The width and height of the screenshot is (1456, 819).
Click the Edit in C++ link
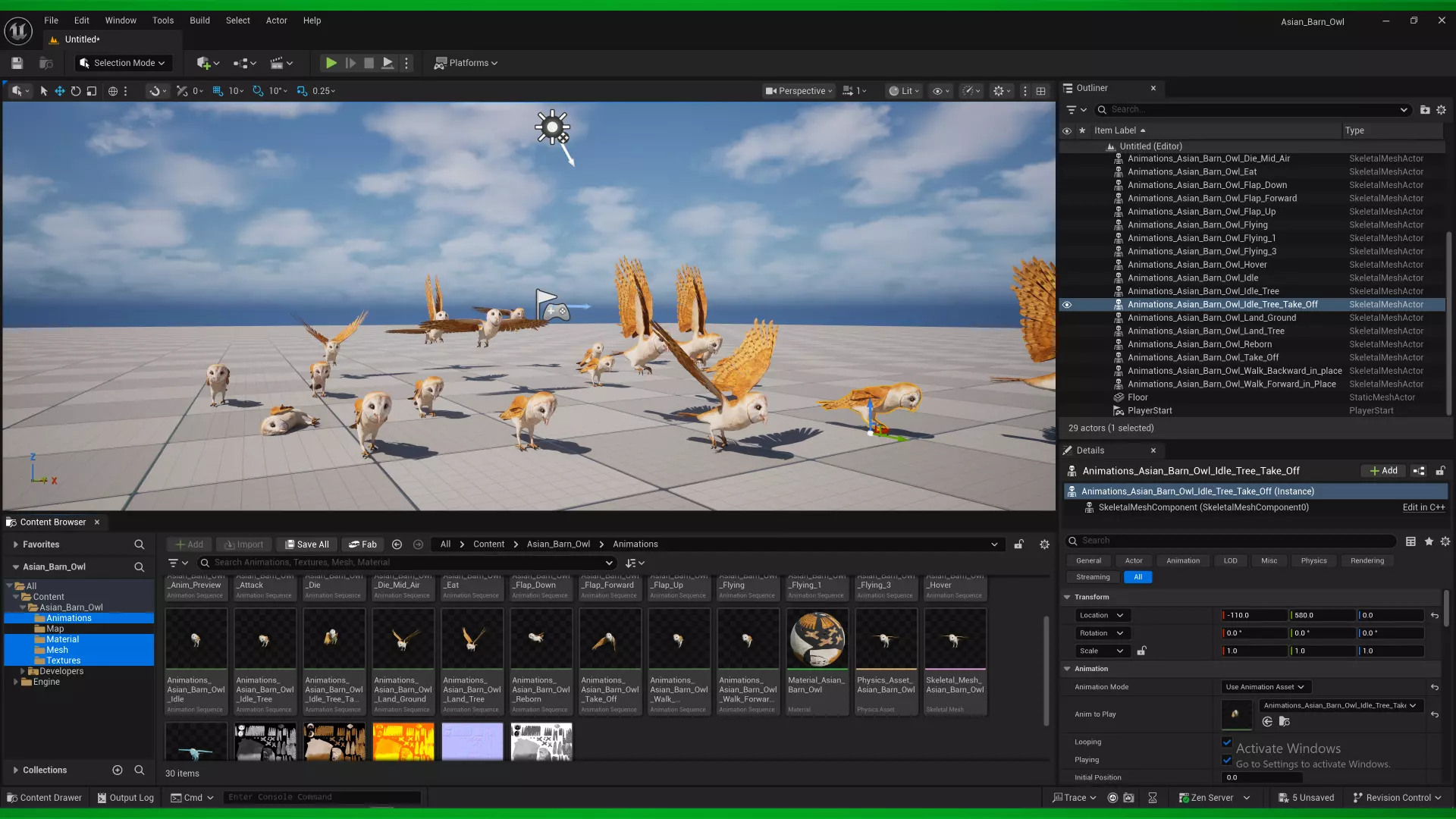1423,507
